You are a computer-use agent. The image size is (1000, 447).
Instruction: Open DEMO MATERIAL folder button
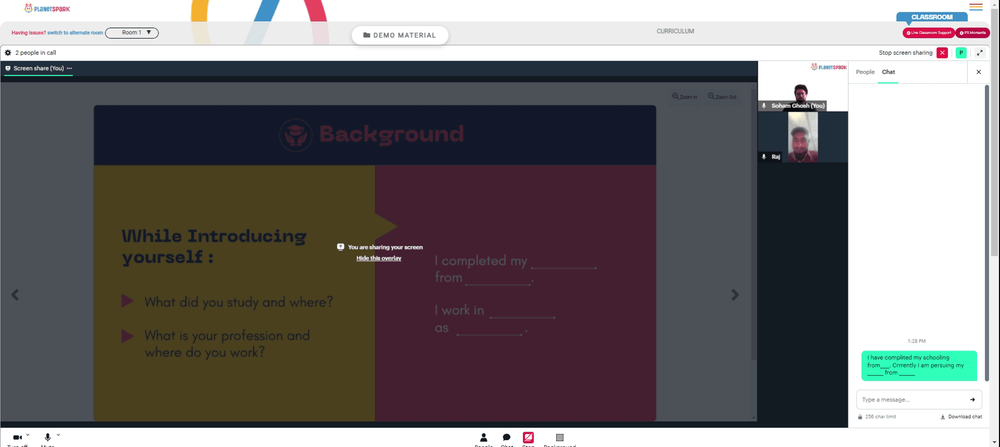(x=400, y=35)
